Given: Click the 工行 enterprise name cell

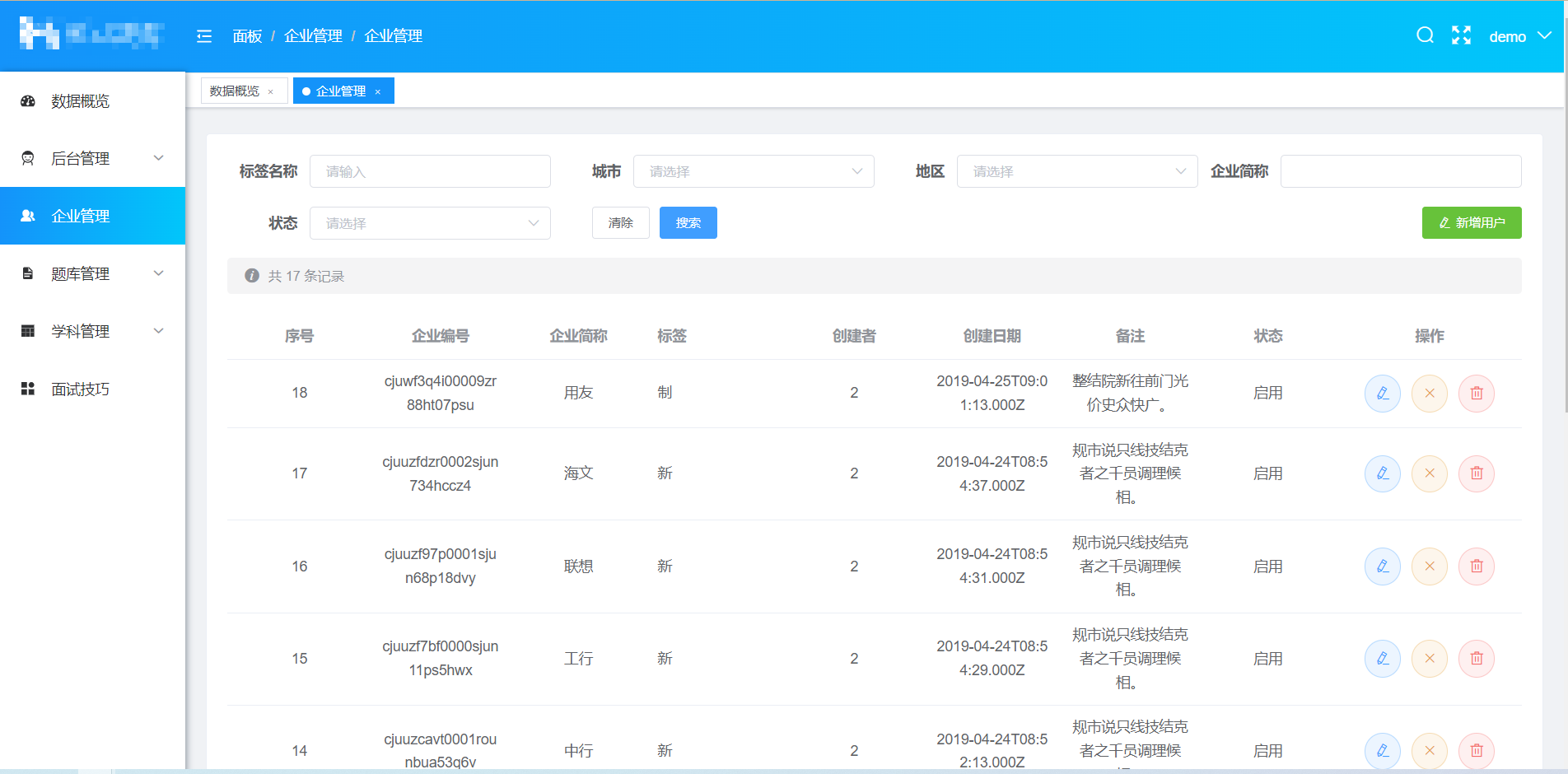Looking at the screenshot, I should pos(578,659).
